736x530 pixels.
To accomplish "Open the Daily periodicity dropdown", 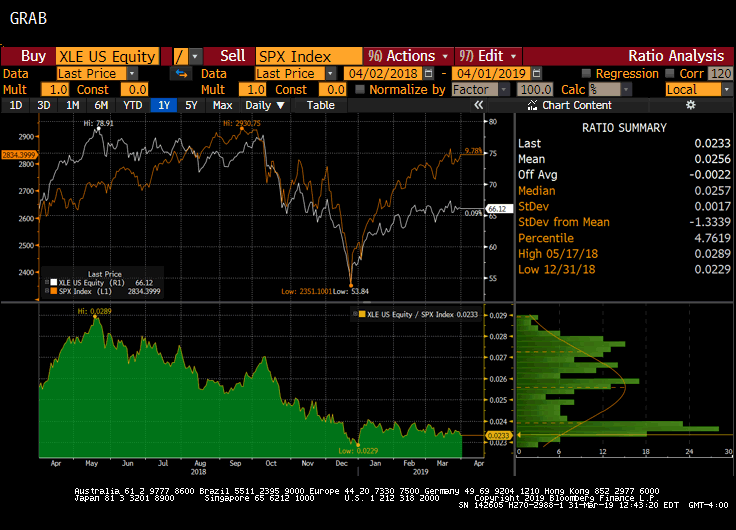I will click(265, 105).
